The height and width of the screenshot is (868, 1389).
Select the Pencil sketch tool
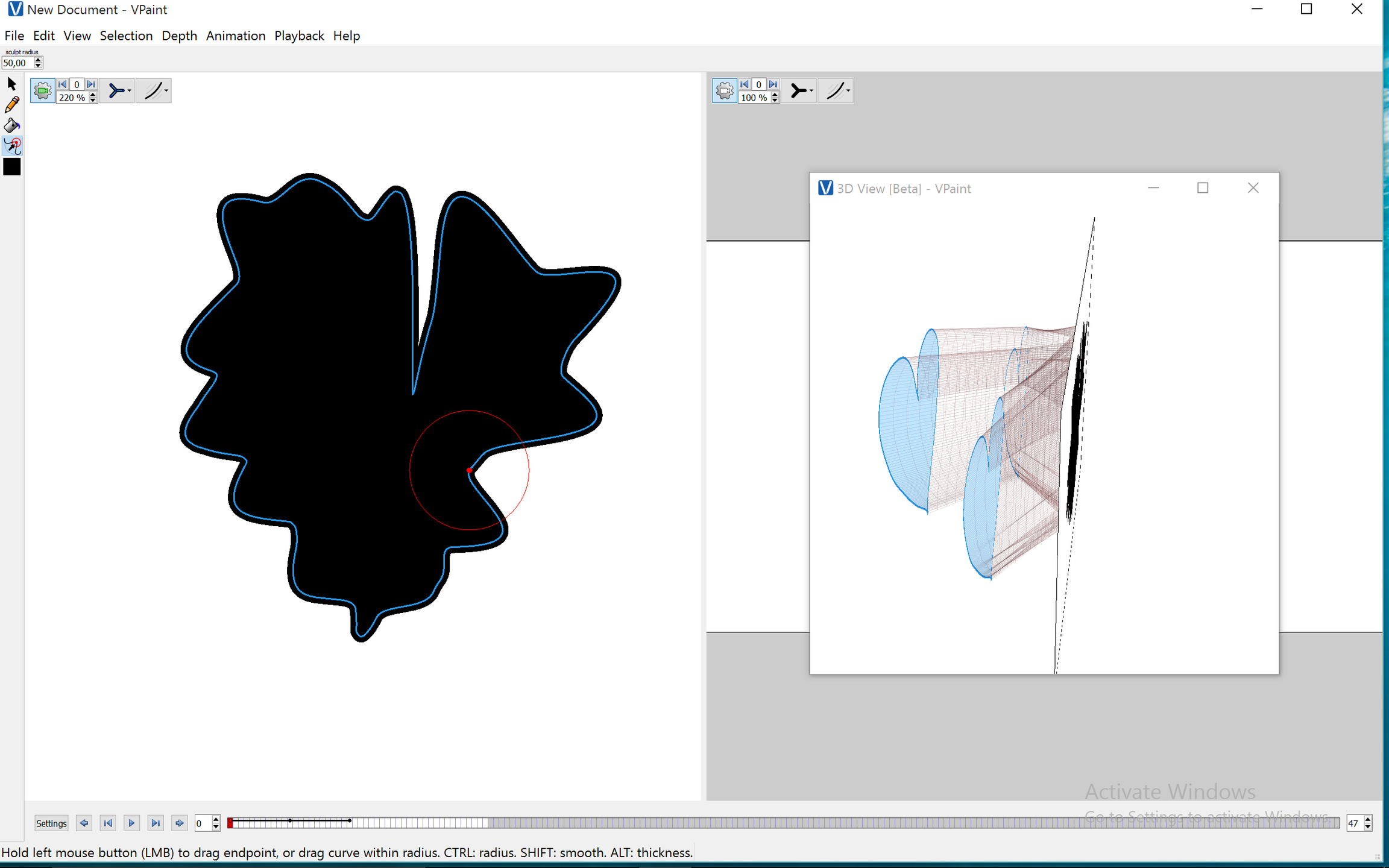(12, 105)
